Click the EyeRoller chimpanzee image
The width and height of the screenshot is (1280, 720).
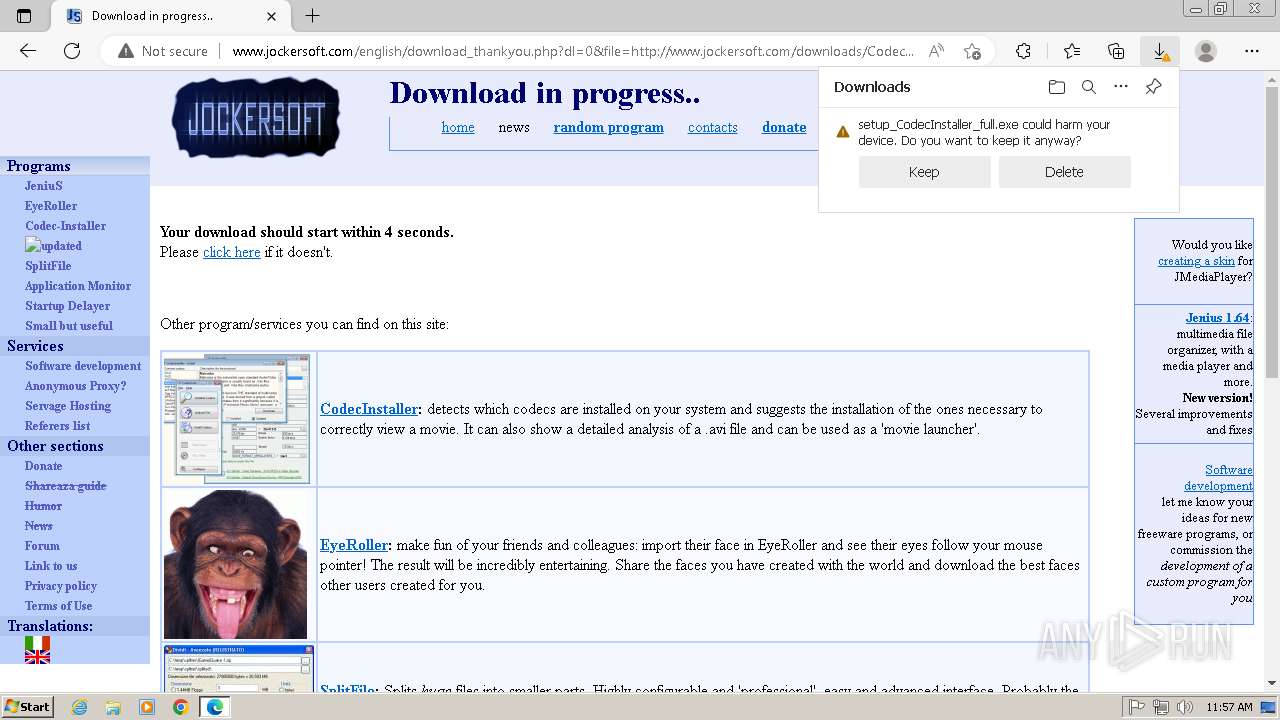236,564
